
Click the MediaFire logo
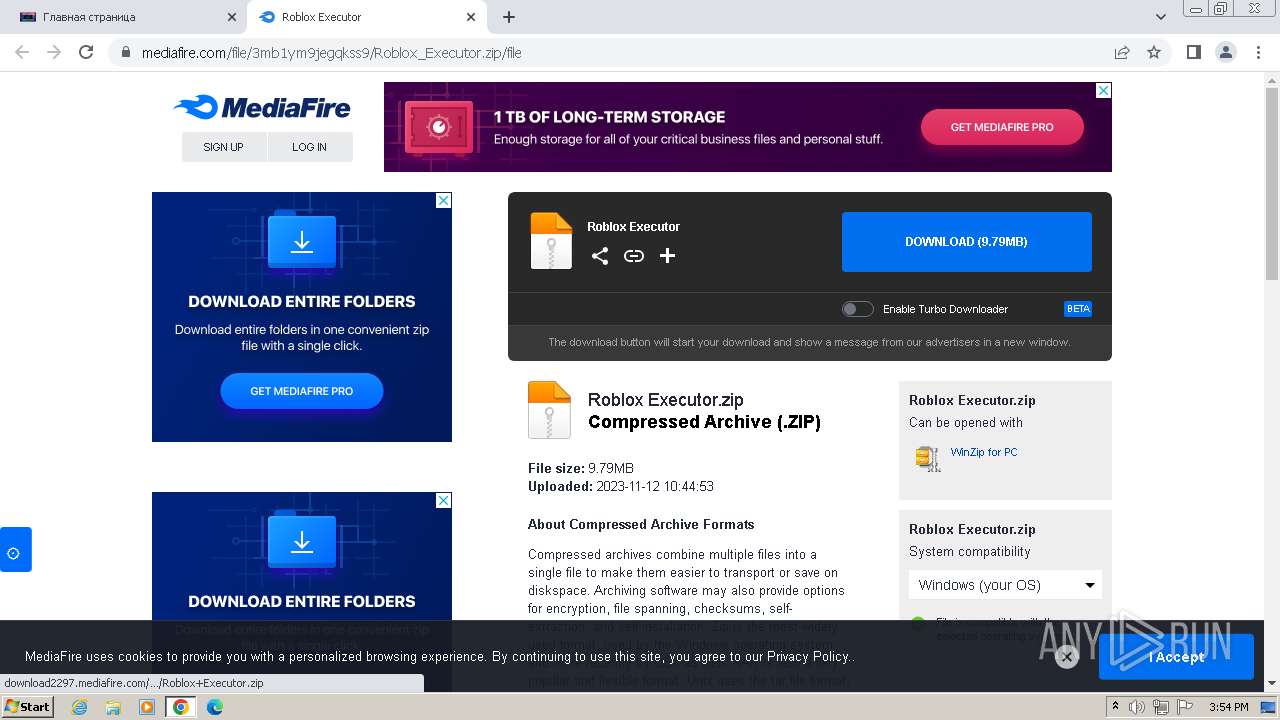pyautogui.click(x=262, y=107)
